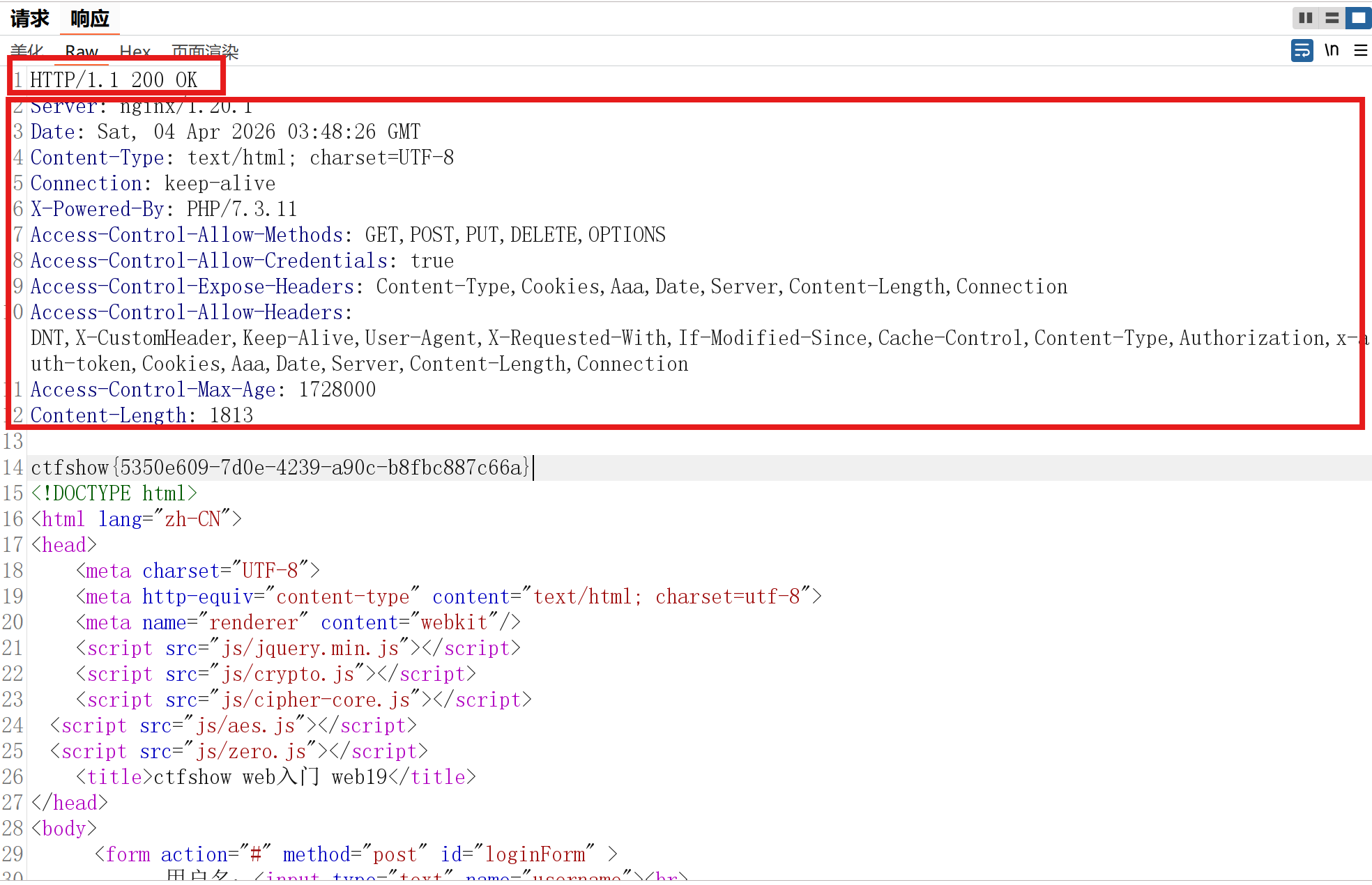The height and width of the screenshot is (885, 1372).
Task: Select the combined tabbed view layout icon
Action: pos(1358,18)
